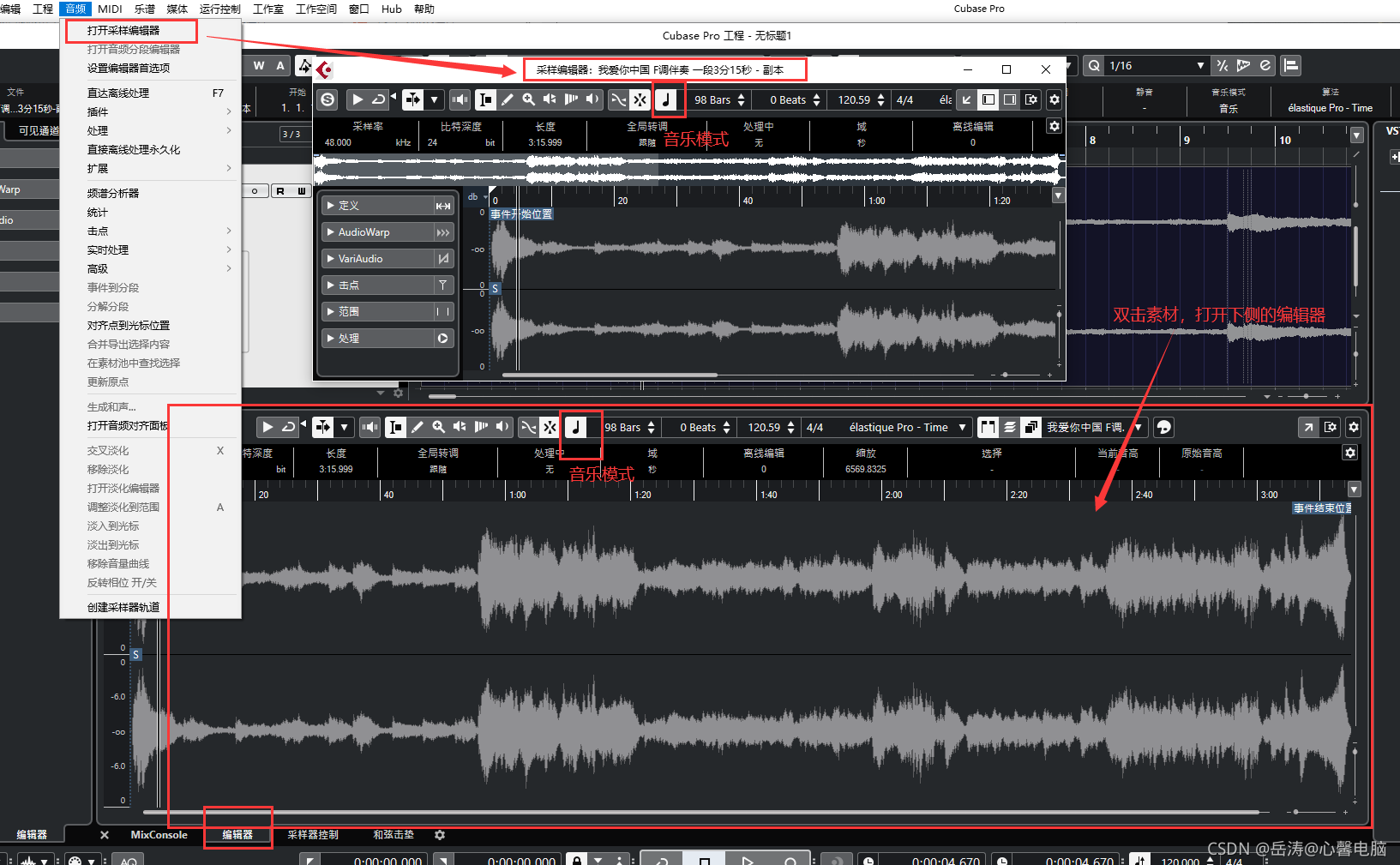Select the Draw pencil tool in Sample Editor window

click(x=507, y=99)
